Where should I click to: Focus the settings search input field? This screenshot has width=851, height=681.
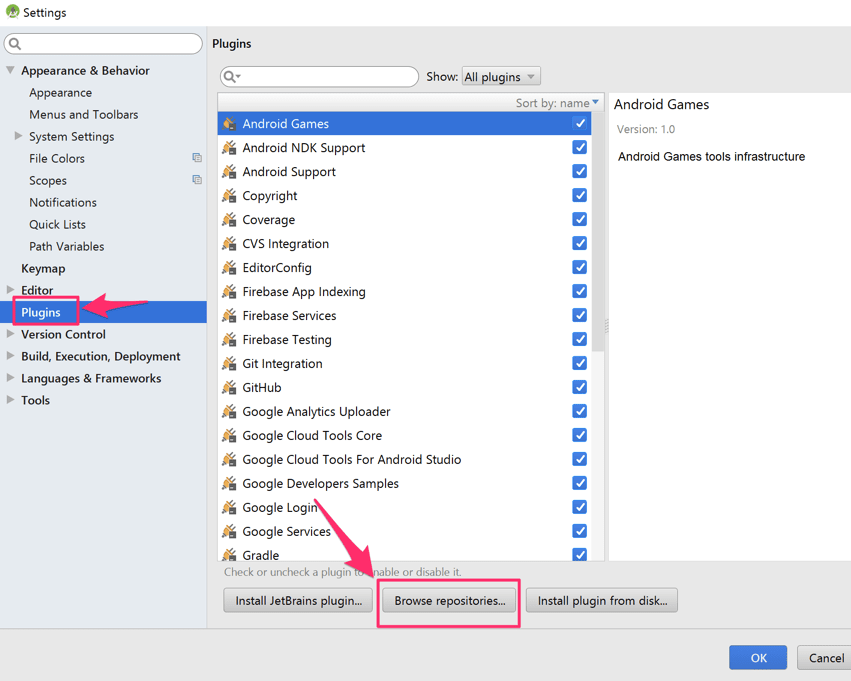(103, 43)
